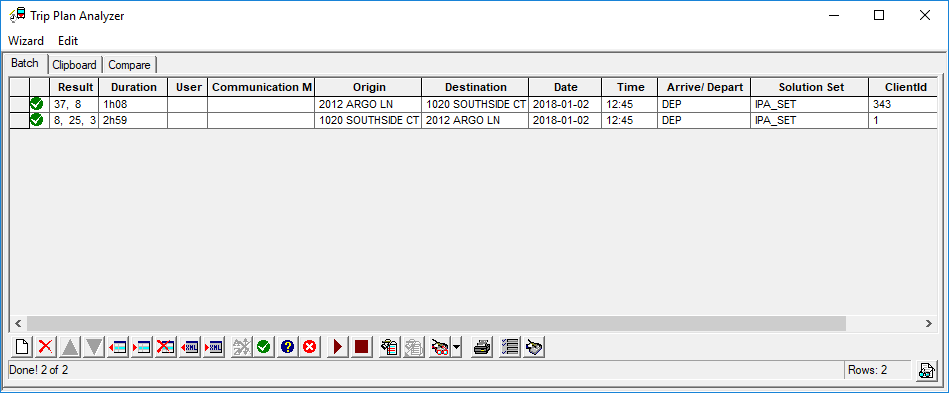Select the ClientId cell showing 343
This screenshot has height=393, width=949.
coord(903,104)
